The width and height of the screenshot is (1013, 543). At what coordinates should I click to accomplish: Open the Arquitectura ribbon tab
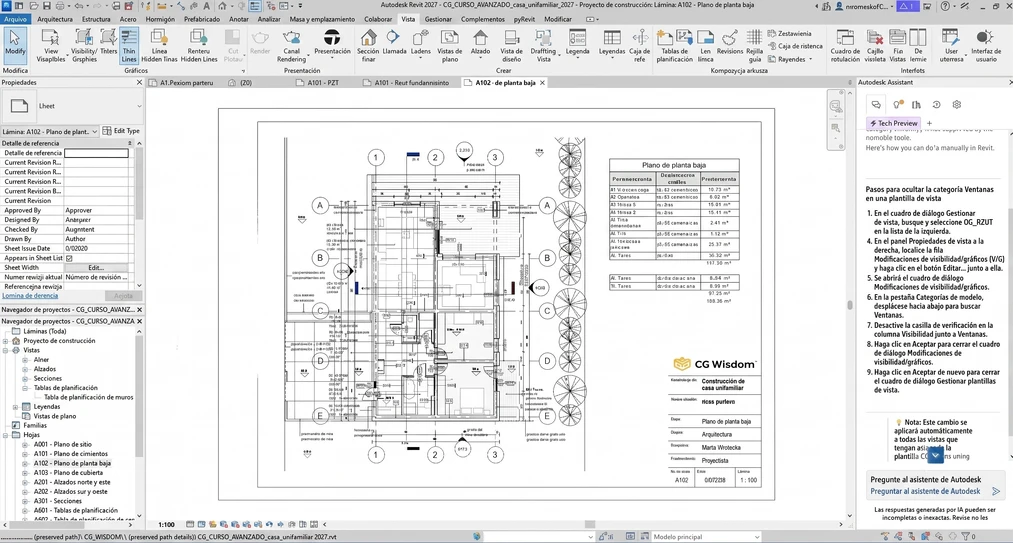click(x=55, y=19)
